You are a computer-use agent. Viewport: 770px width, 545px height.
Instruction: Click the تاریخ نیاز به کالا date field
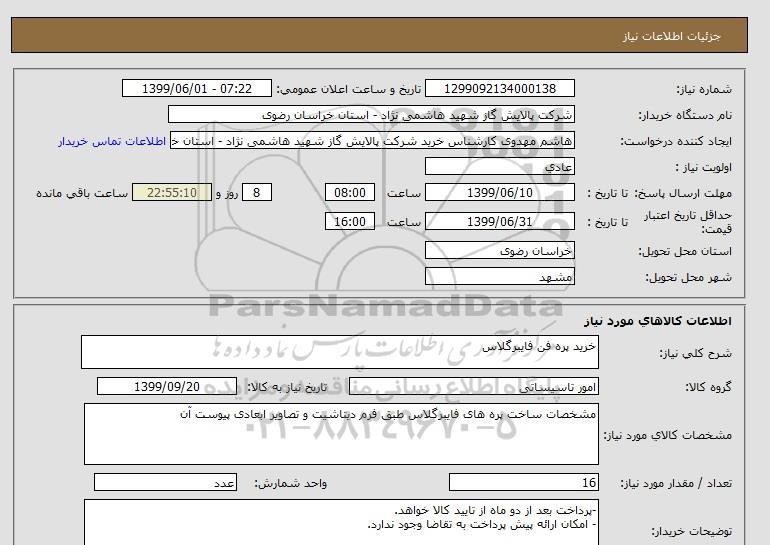point(167,387)
